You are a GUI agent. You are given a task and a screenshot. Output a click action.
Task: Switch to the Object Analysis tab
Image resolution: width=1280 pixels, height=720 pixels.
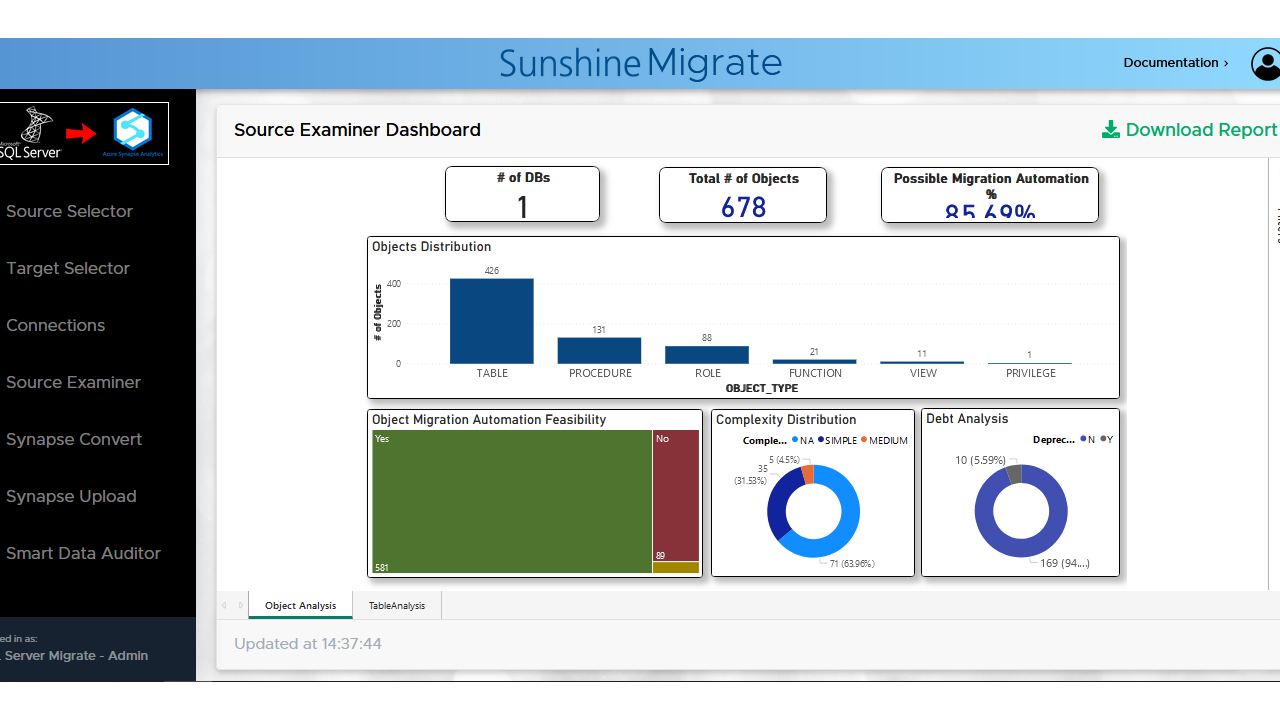[300, 605]
